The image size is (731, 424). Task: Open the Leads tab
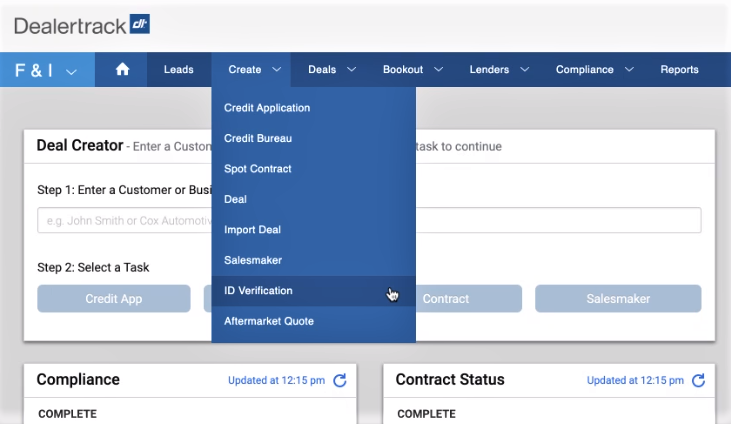tap(179, 70)
